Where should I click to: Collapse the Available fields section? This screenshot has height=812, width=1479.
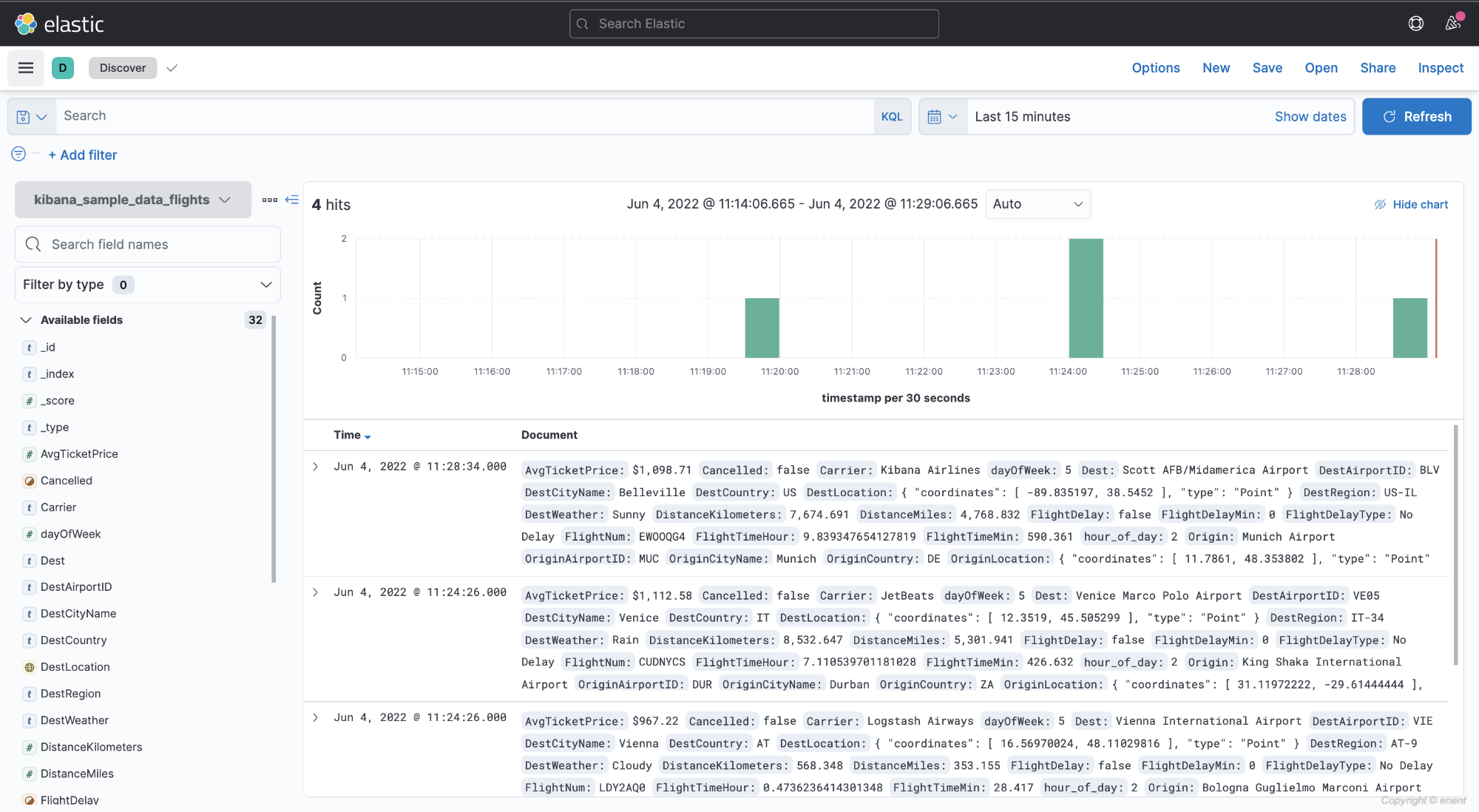point(26,320)
